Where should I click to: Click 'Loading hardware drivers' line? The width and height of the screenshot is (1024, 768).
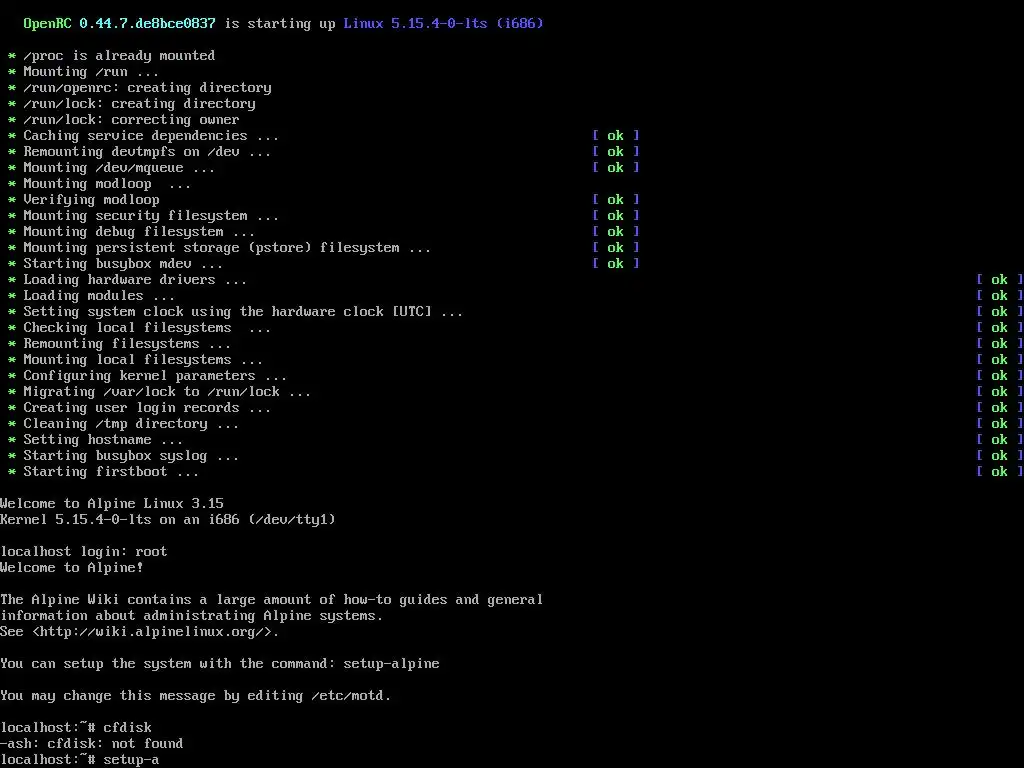click(135, 280)
